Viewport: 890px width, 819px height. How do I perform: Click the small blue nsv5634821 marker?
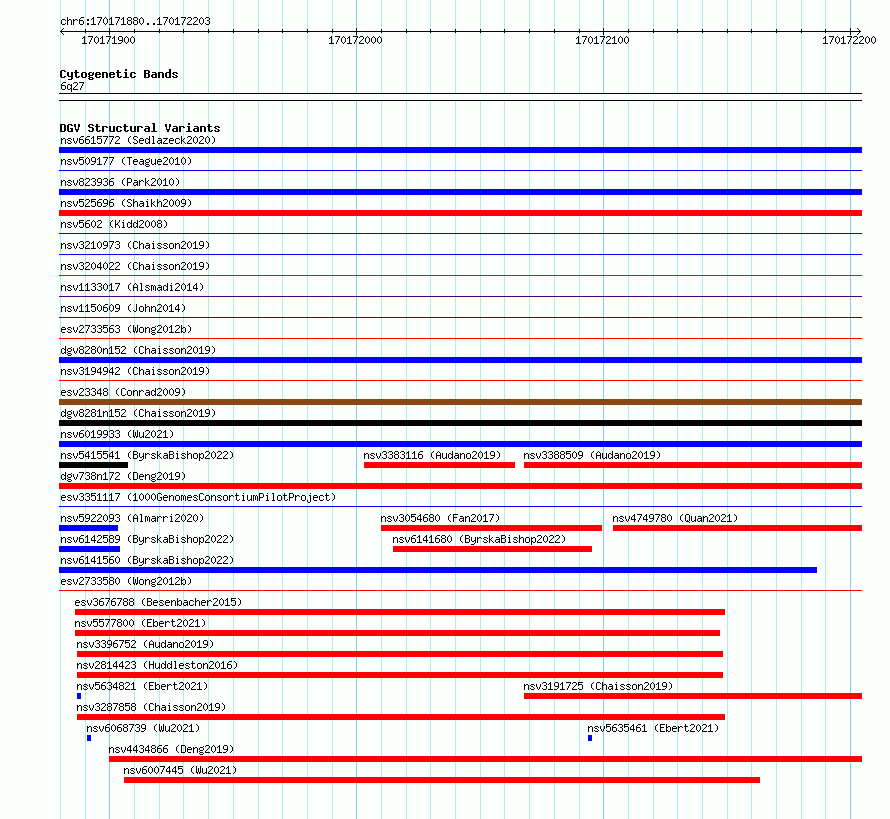(79, 696)
